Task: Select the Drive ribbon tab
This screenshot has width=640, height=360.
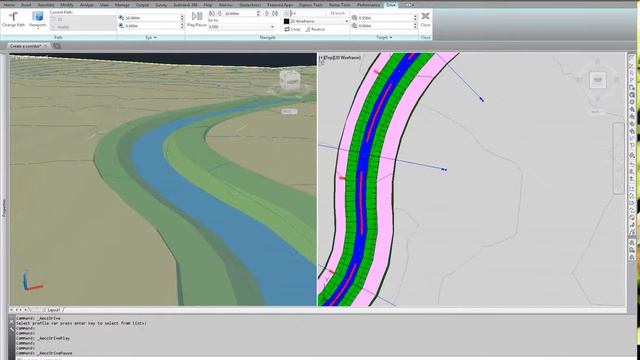Action: pyautogui.click(x=391, y=5)
